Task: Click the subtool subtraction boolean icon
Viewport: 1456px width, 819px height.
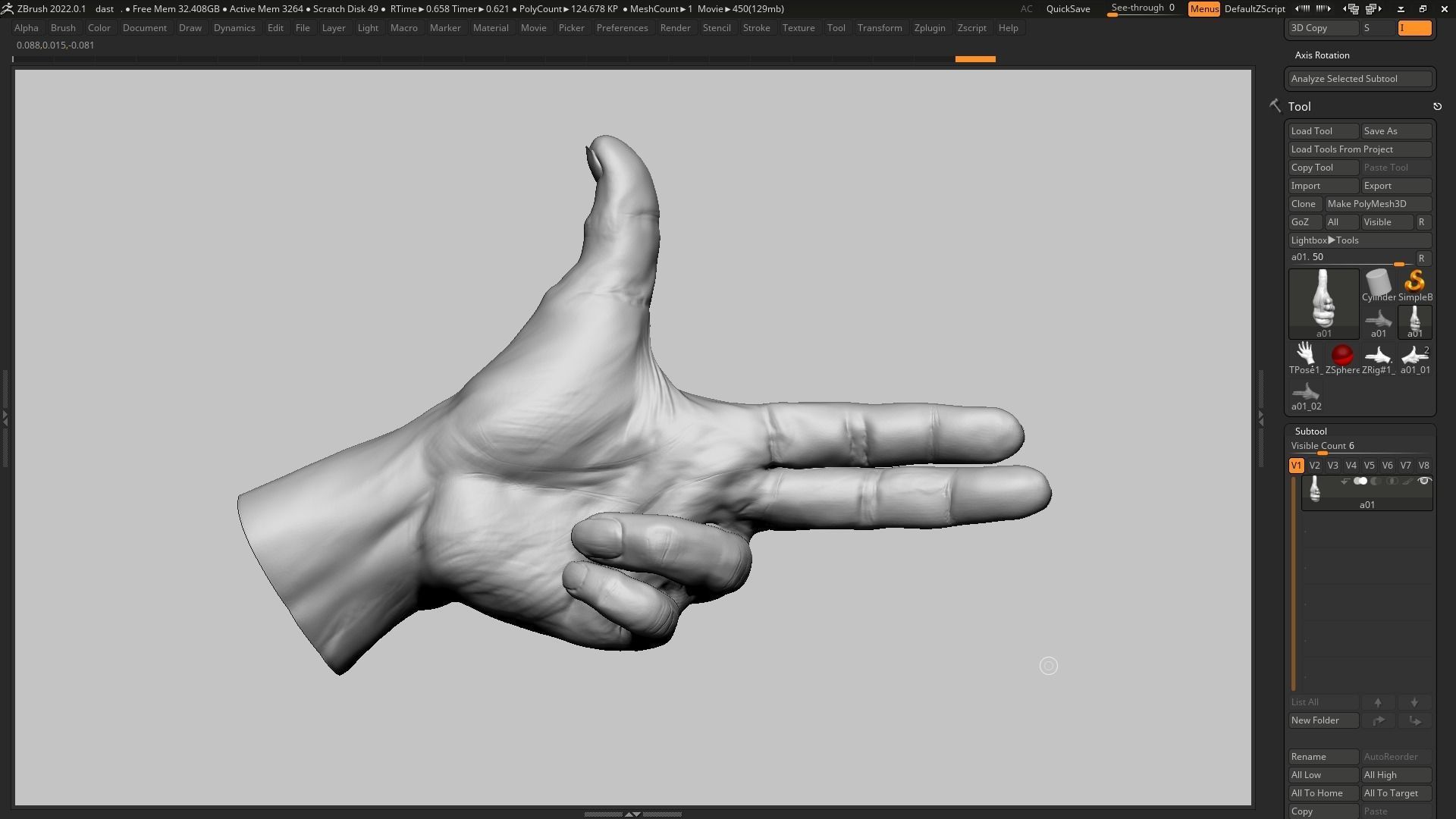Action: 1376,482
